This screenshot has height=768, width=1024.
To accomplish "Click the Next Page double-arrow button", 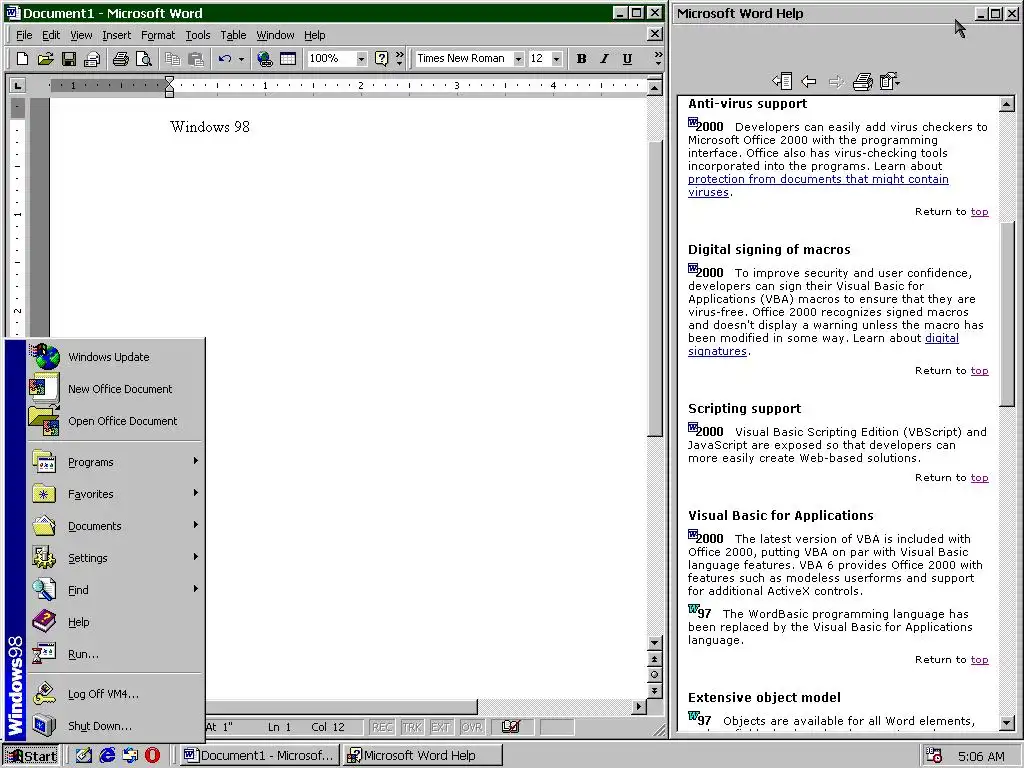I will tap(654, 690).
